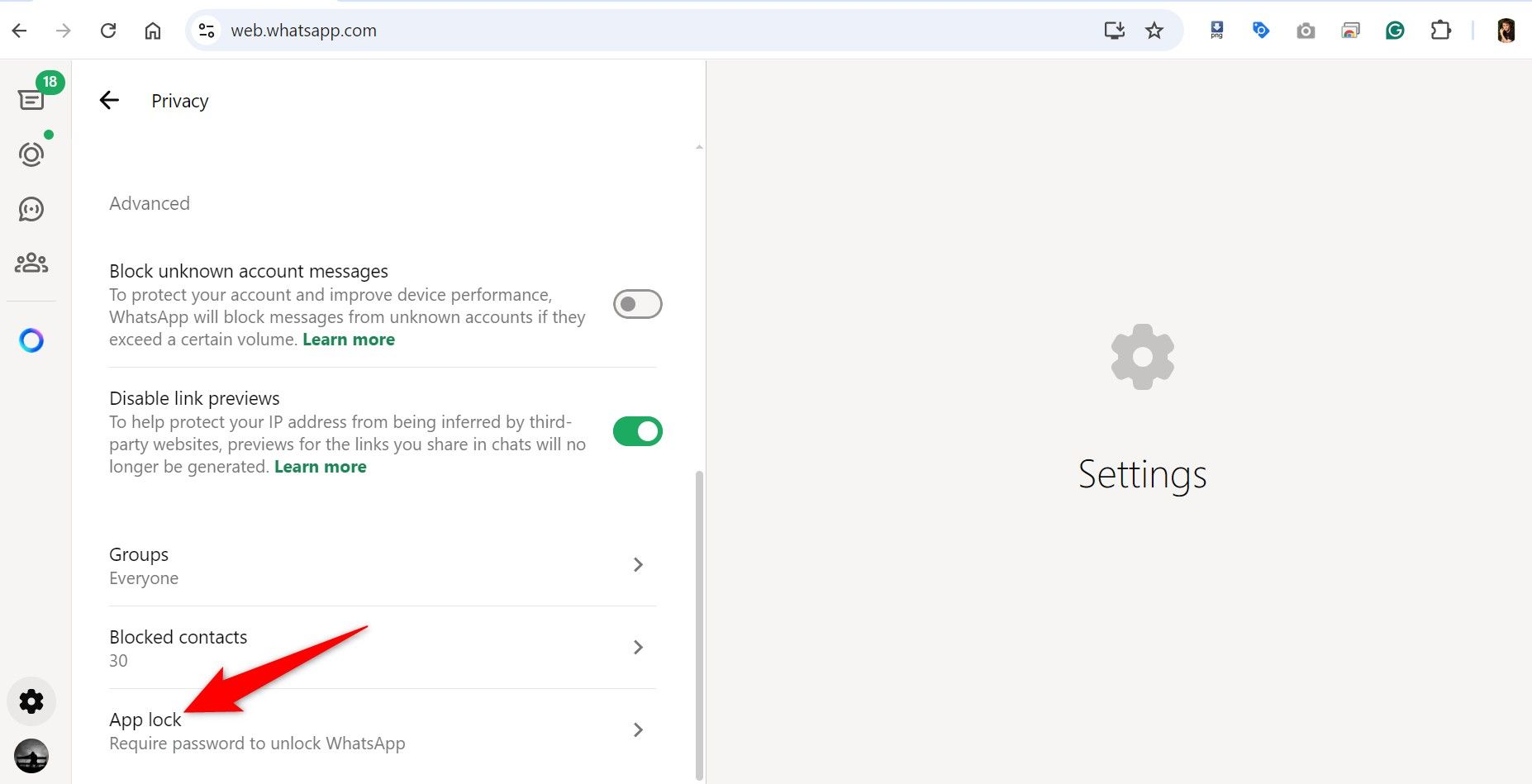Open the Grammarly extension icon
Viewport: 1532px width, 784px height.
tap(1395, 31)
